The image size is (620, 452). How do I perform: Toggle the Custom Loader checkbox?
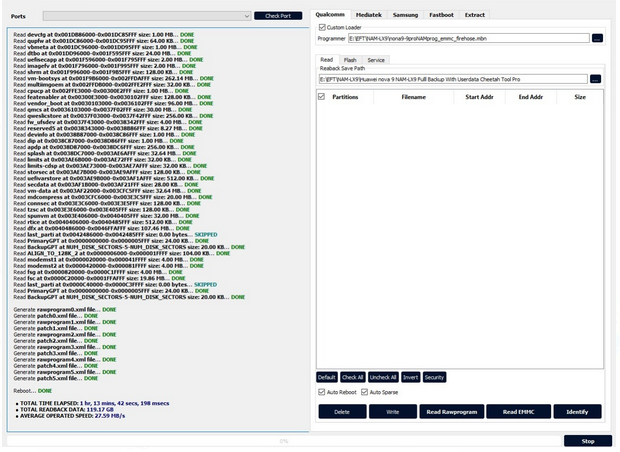coord(322,27)
